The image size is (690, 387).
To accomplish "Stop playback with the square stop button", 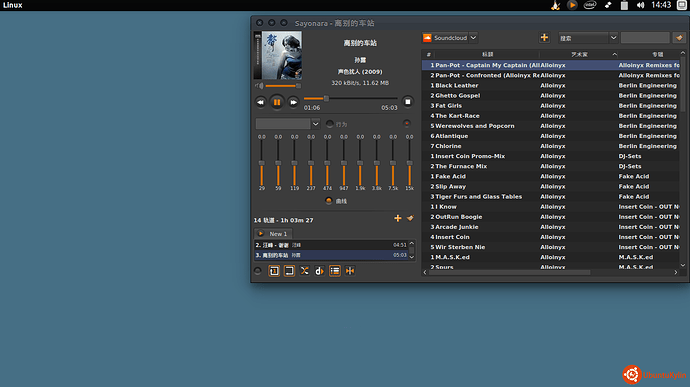I will (407, 102).
